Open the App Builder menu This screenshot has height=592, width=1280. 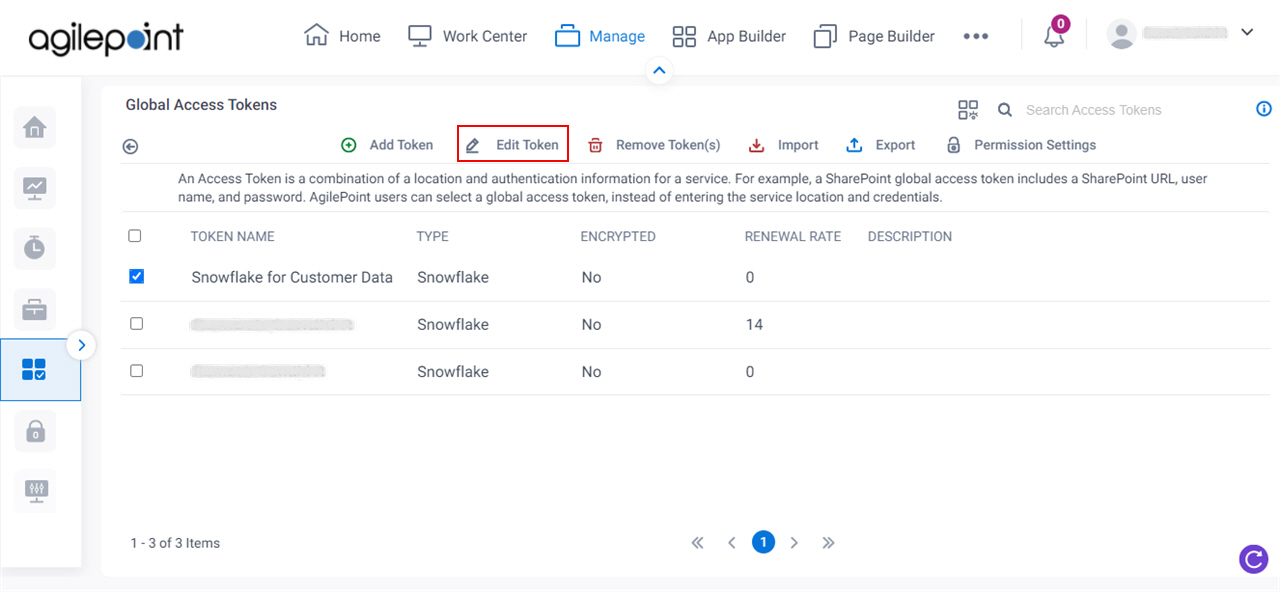[x=729, y=36]
